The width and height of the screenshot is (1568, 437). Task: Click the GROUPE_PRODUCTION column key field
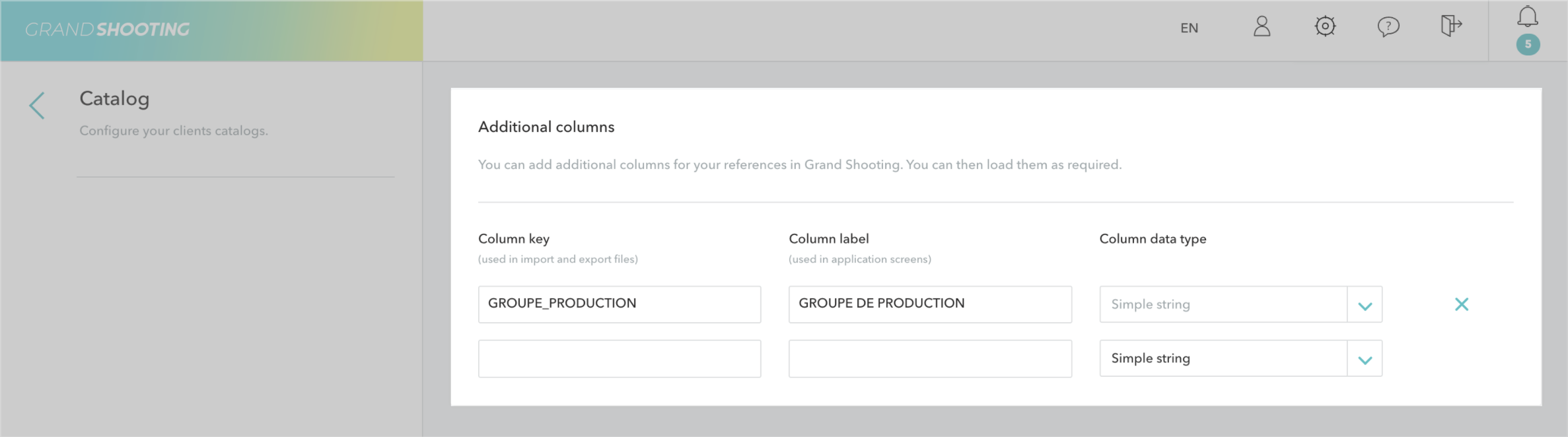click(x=619, y=304)
